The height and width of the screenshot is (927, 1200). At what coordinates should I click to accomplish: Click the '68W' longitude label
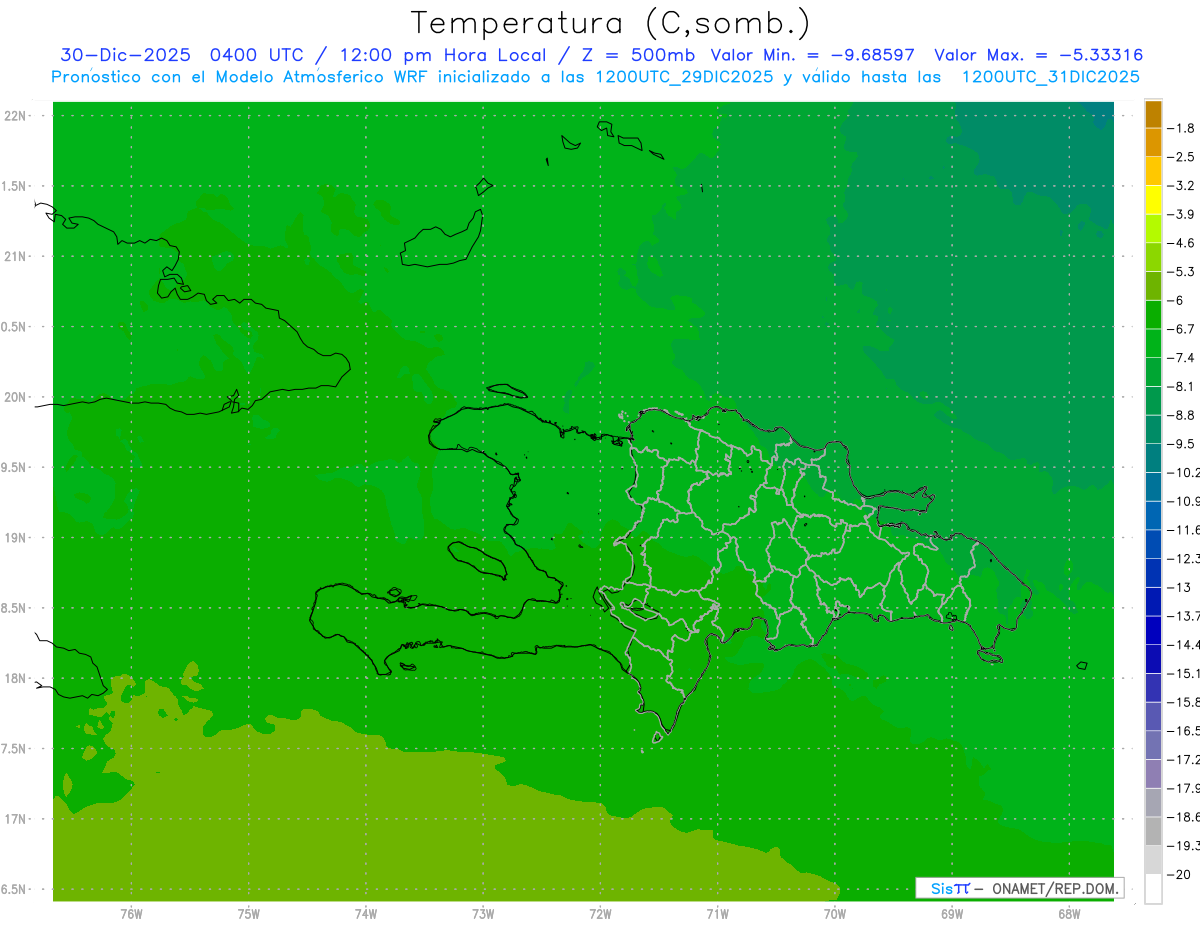(x=1069, y=913)
